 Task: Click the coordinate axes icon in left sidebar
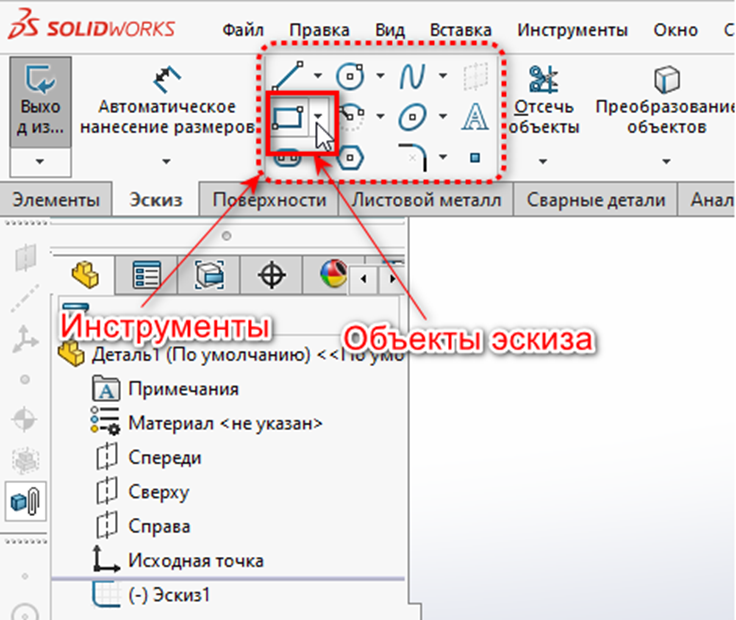(24, 339)
